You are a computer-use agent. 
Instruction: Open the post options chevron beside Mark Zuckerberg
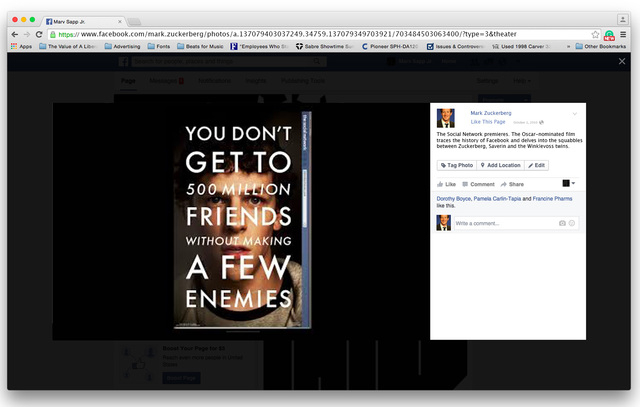click(575, 113)
